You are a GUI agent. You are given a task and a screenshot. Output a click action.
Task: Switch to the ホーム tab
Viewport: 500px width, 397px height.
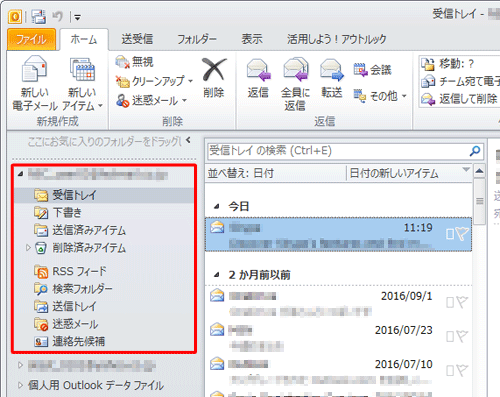[x=84, y=40]
